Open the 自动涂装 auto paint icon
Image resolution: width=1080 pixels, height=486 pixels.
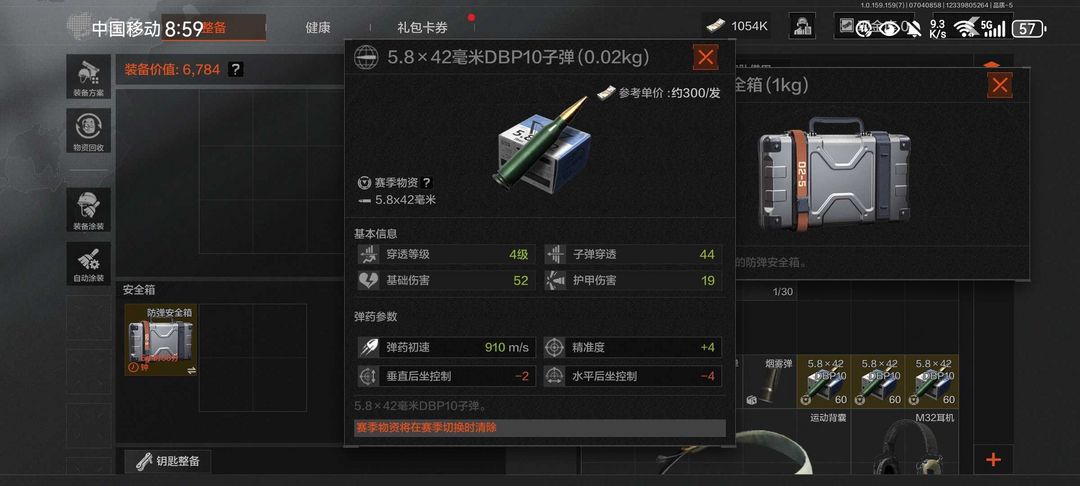(88, 264)
